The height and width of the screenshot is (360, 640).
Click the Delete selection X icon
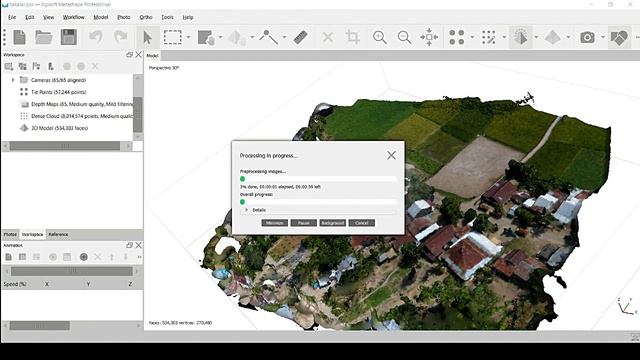pos(328,37)
